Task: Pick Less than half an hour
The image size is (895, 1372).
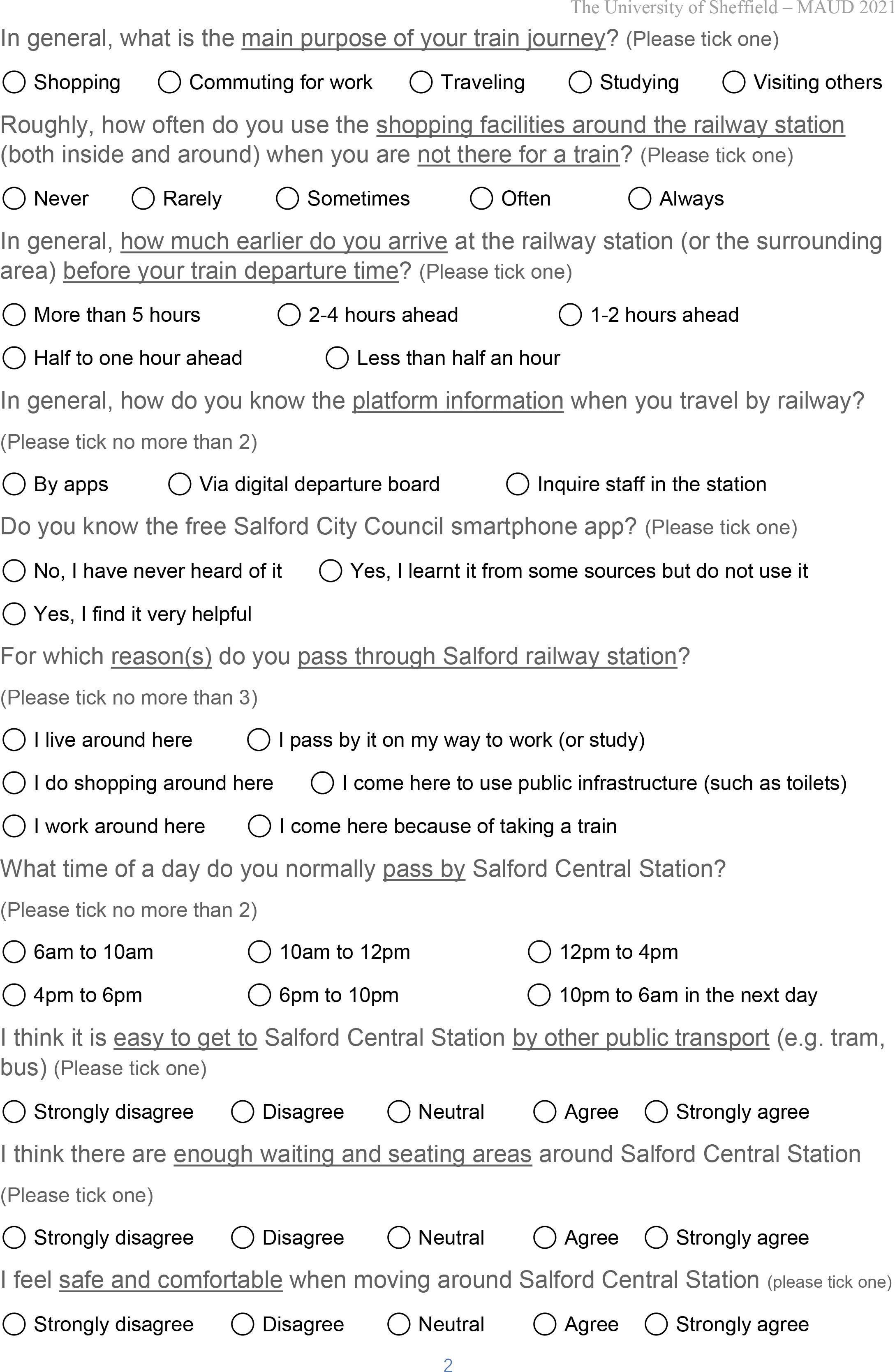Action: (x=337, y=358)
